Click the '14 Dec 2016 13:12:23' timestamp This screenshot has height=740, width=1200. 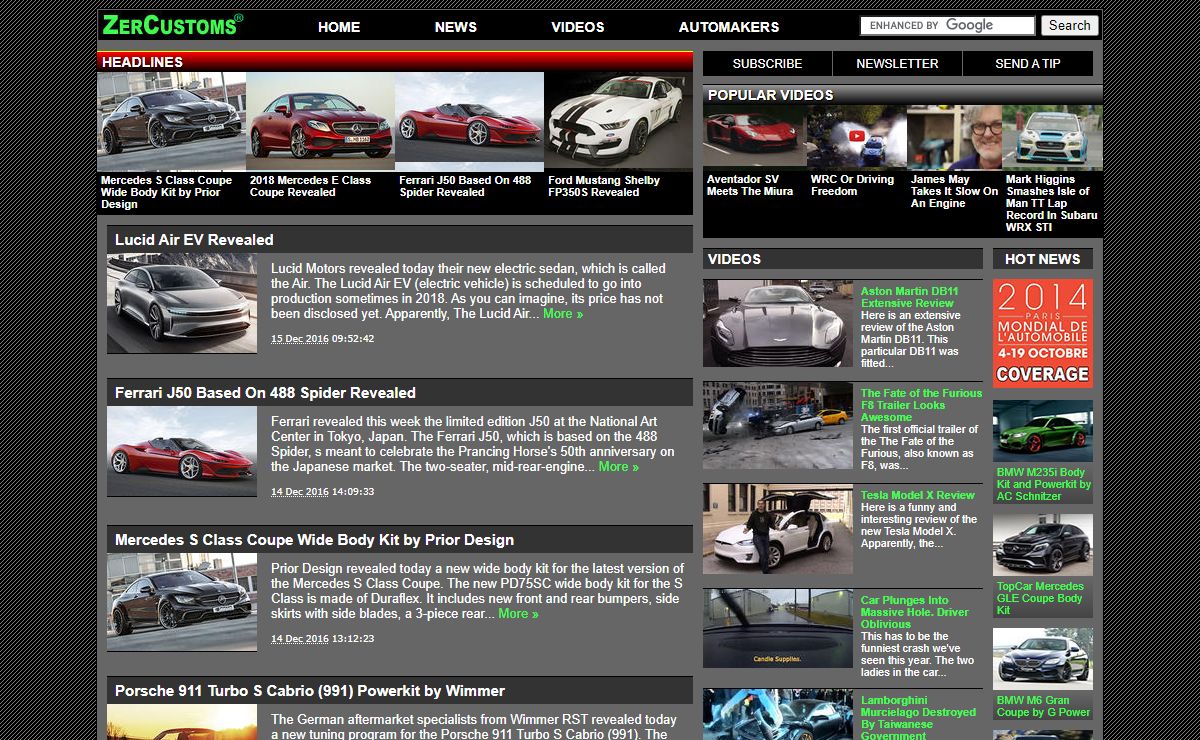323,639
